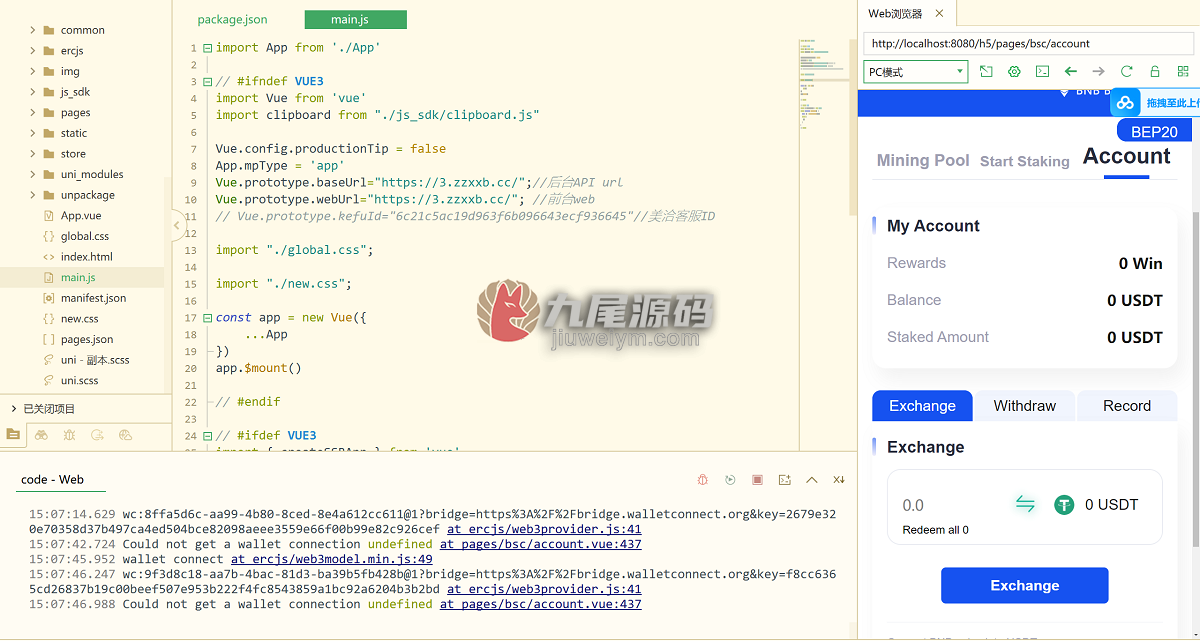Open account.vue:437 link at 15:07:42.724
The image size is (1200, 641).
pos(540,544)
